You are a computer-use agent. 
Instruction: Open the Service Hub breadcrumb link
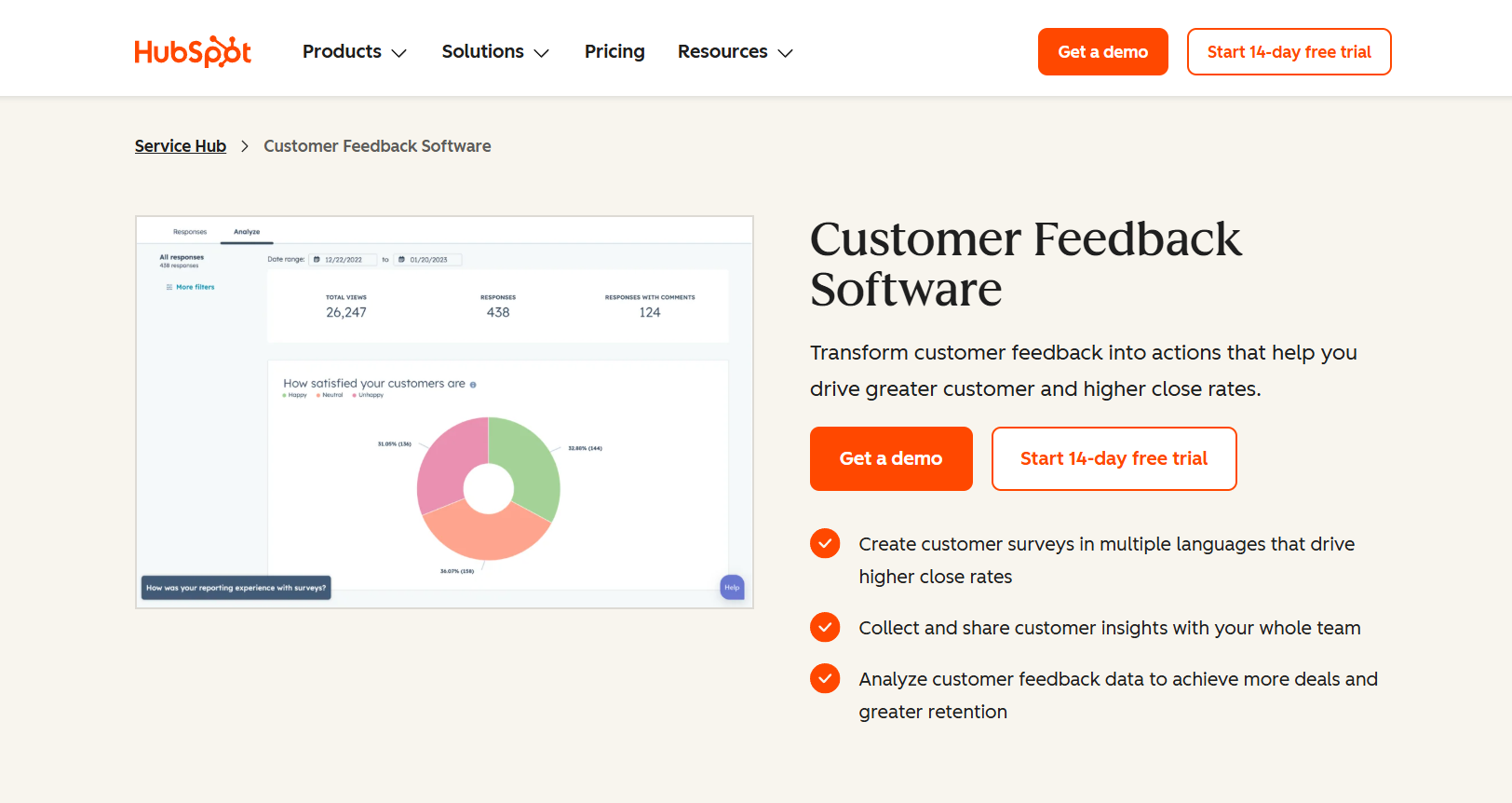[x=180, y=145]
